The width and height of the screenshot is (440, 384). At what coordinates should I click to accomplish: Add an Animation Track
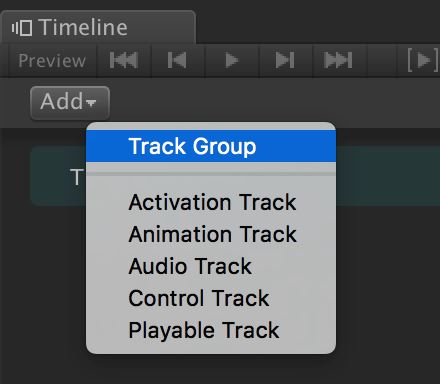pos(211,234)
